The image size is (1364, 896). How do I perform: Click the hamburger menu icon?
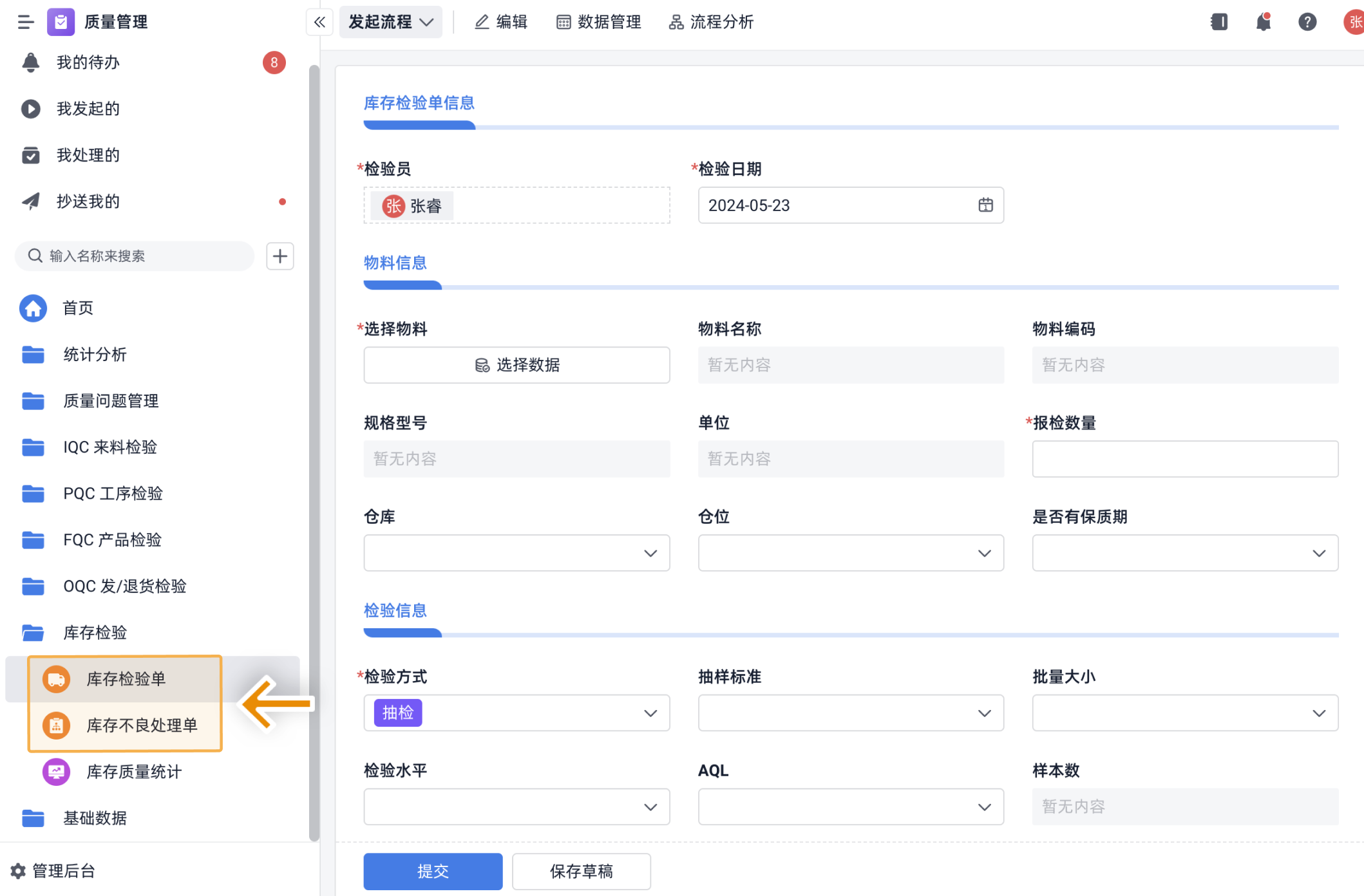[26, 23]
